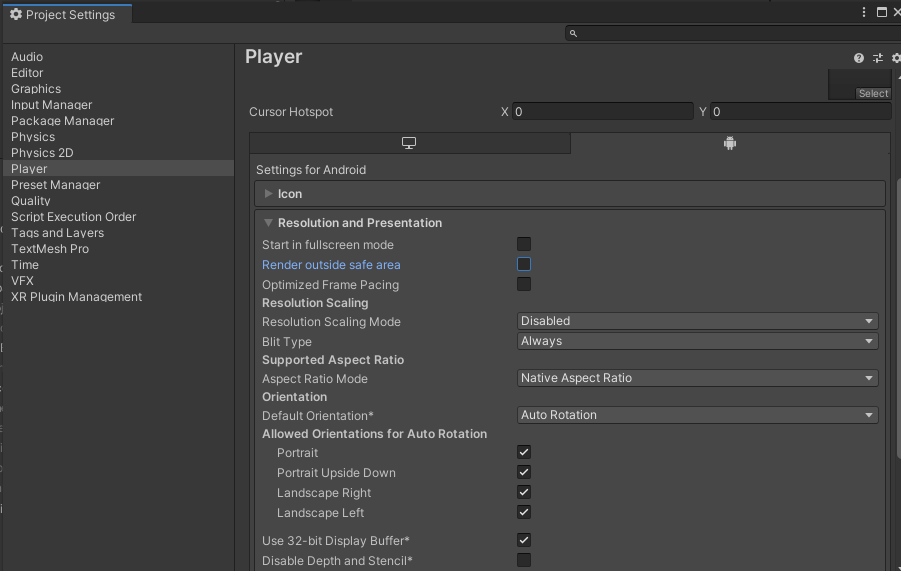Enable Start in fullscreen mode checkbox

click(523, 244)
